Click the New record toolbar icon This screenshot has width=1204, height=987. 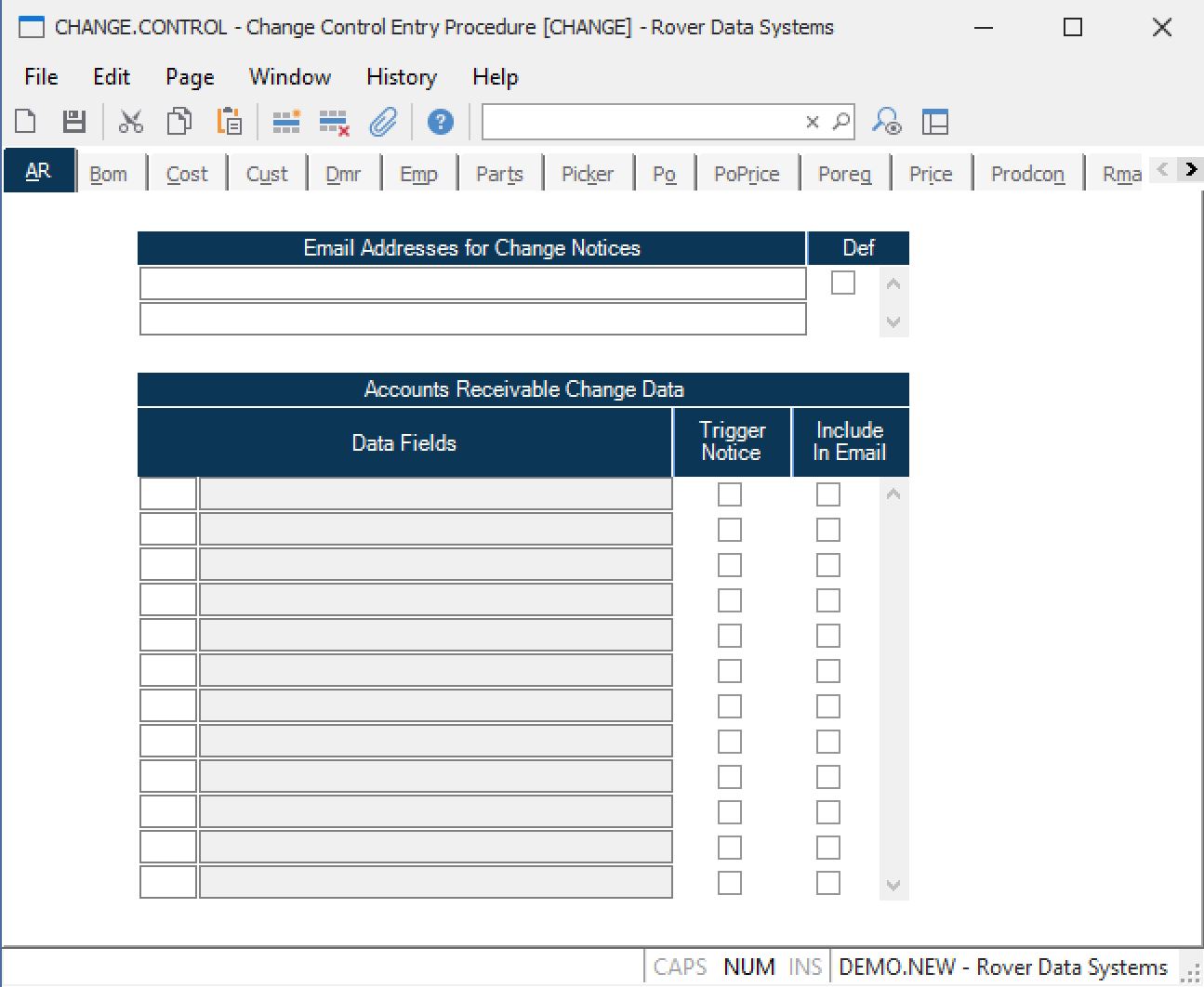(x=26, y=122)
